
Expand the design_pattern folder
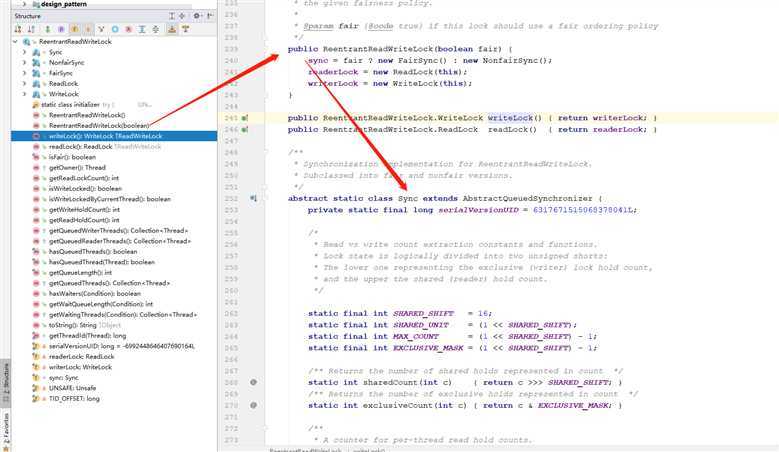[24, 4]
